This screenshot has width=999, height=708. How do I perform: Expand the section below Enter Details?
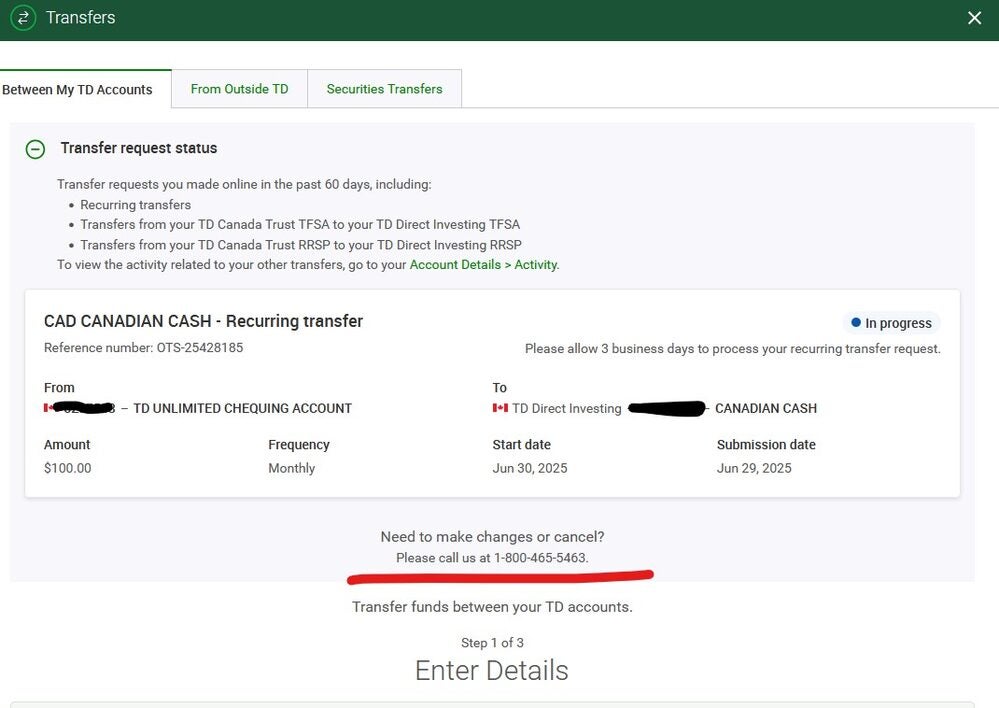tap(493, 705)
